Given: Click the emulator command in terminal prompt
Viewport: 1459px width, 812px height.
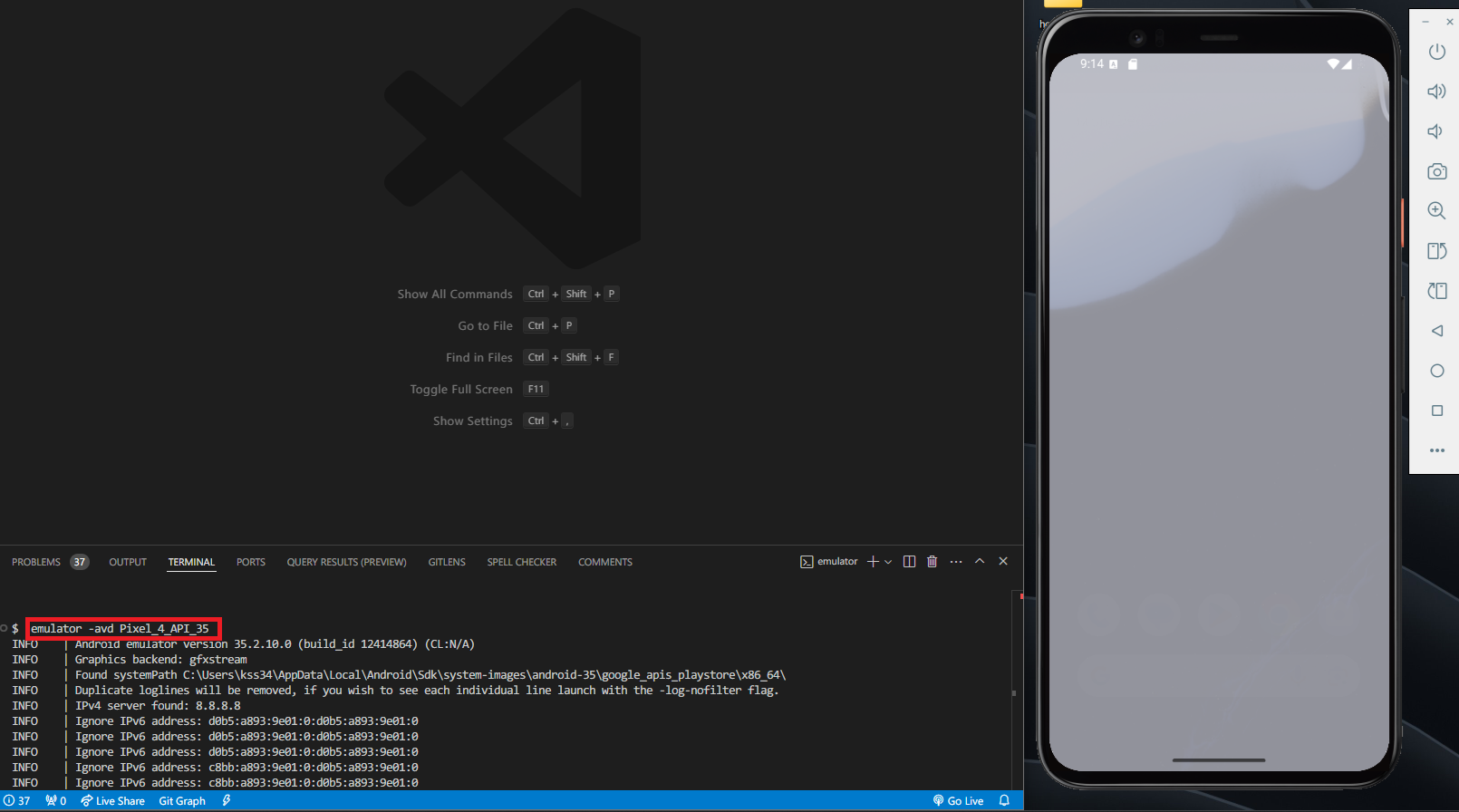Looking at the screenshot, I should 120,629.
